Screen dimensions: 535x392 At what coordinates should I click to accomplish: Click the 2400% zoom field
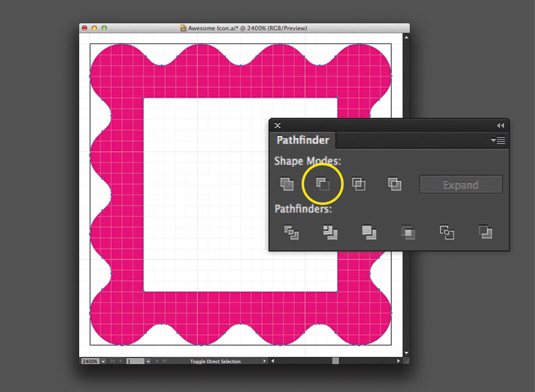click(x=90, y=361)
